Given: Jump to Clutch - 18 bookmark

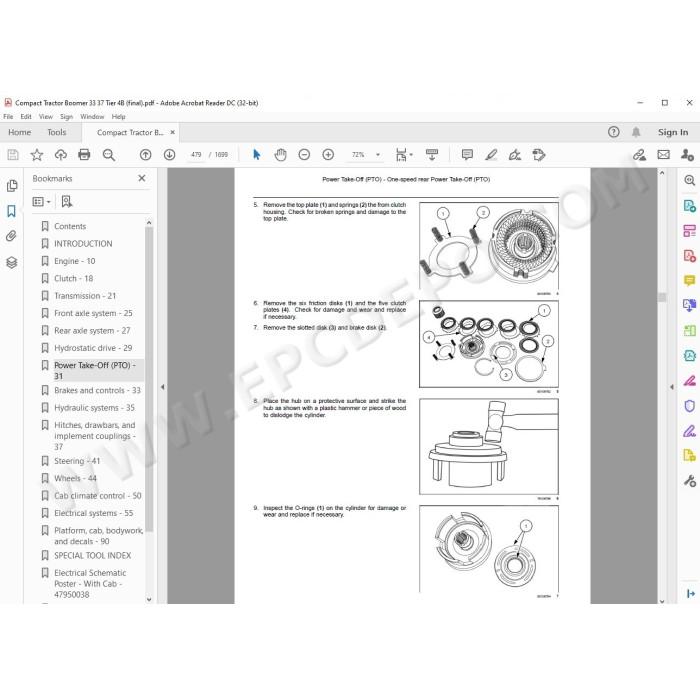Looking at the screenshot, I should 74,279.
